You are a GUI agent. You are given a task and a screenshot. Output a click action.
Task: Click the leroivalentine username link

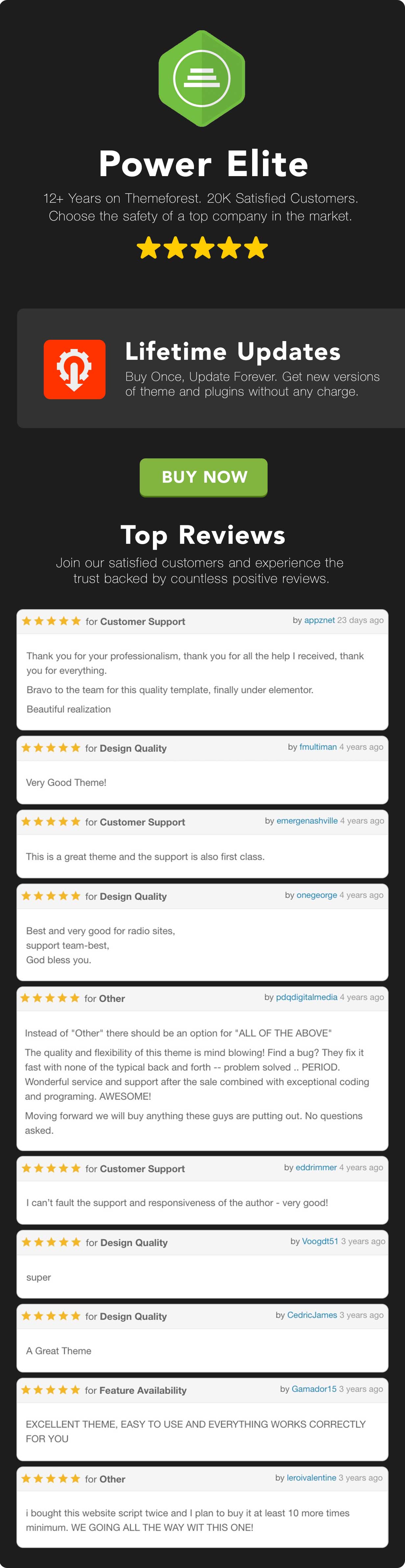(x=311, y=1478)
